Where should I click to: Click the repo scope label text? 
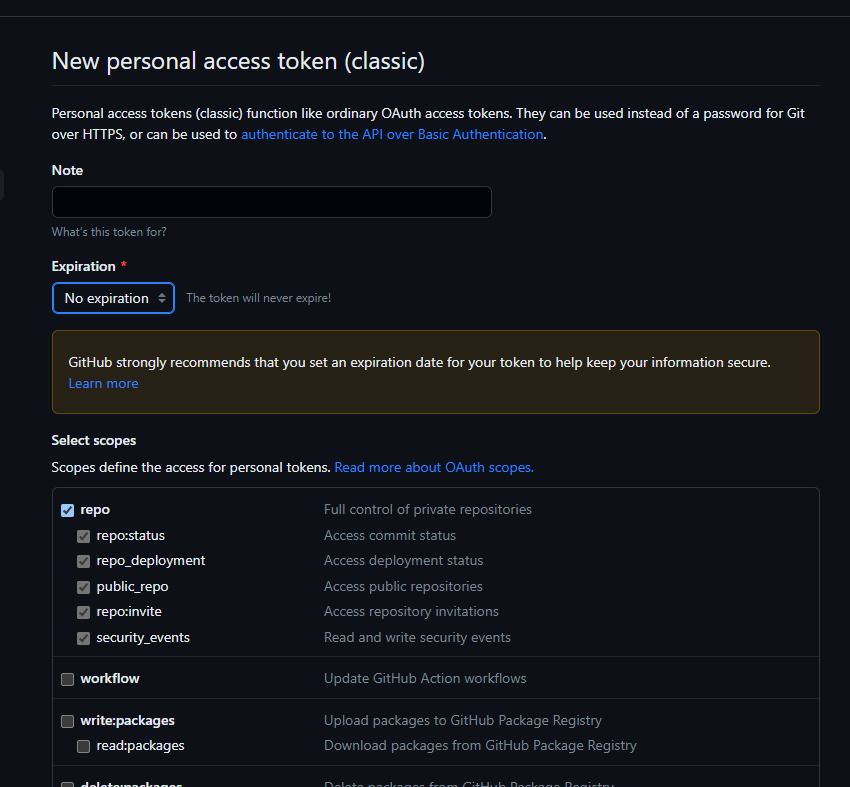(x=95, y=510)
